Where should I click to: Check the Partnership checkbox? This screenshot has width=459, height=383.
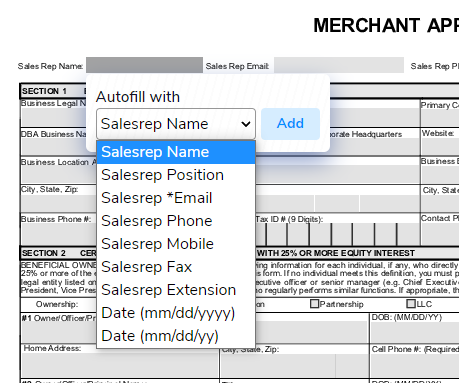tap(314, 304)
